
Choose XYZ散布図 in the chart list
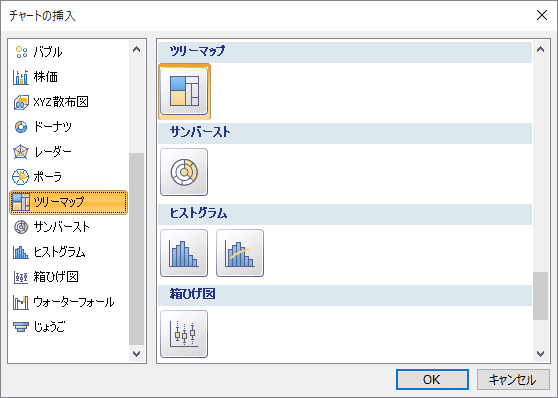(x=68, y=102)
